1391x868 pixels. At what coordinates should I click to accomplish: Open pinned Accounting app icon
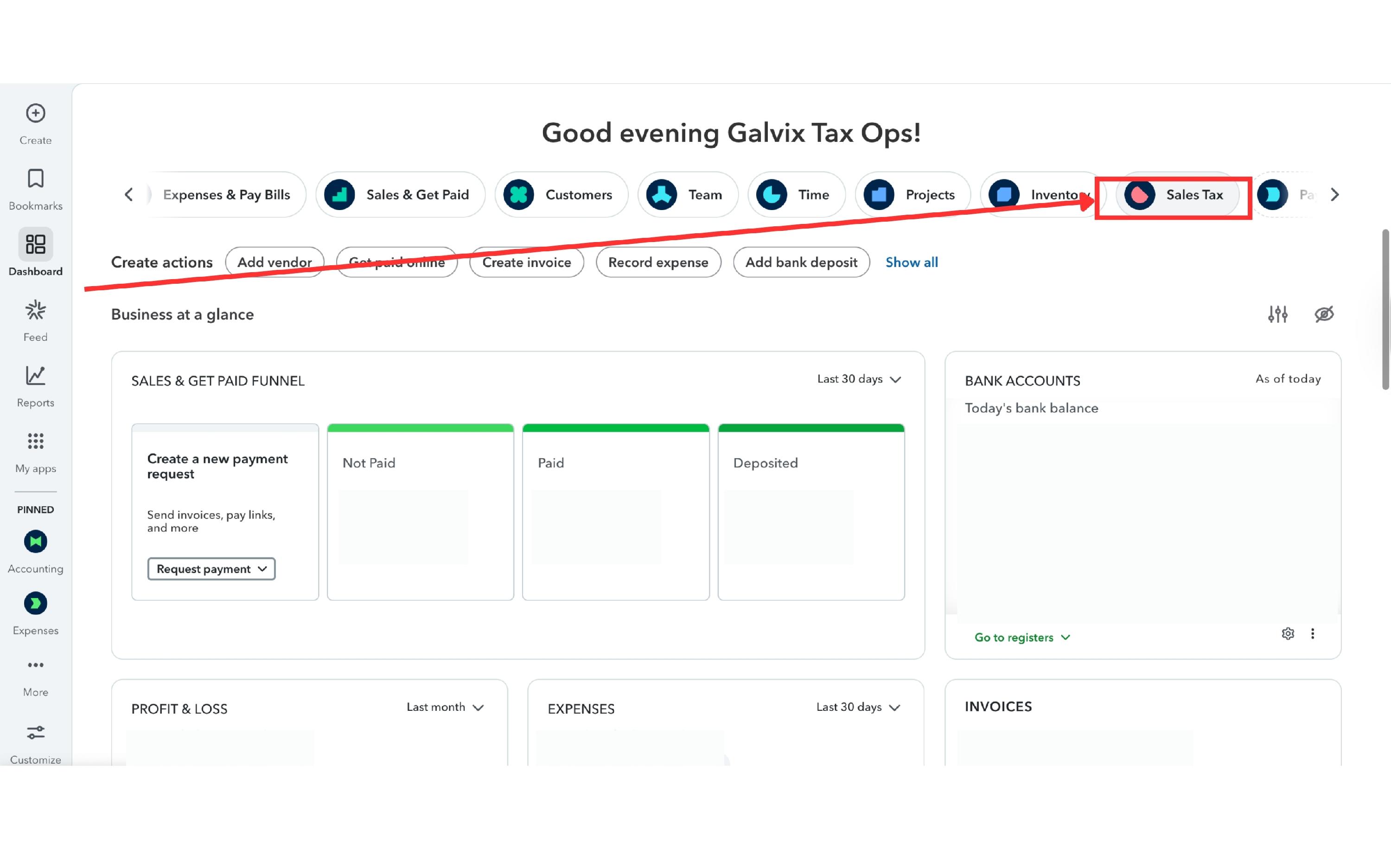click(36, 542)
